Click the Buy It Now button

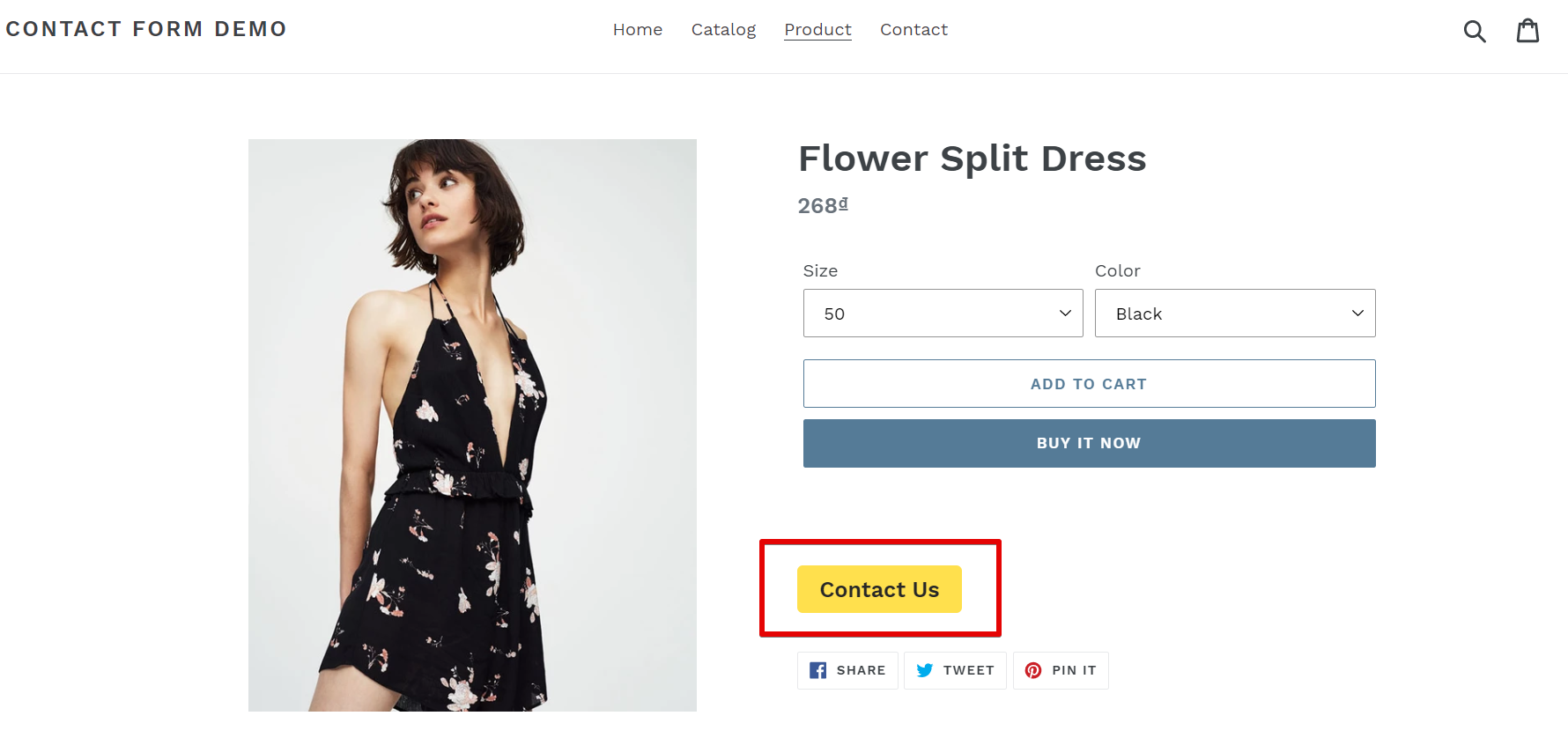(1089, 443)
